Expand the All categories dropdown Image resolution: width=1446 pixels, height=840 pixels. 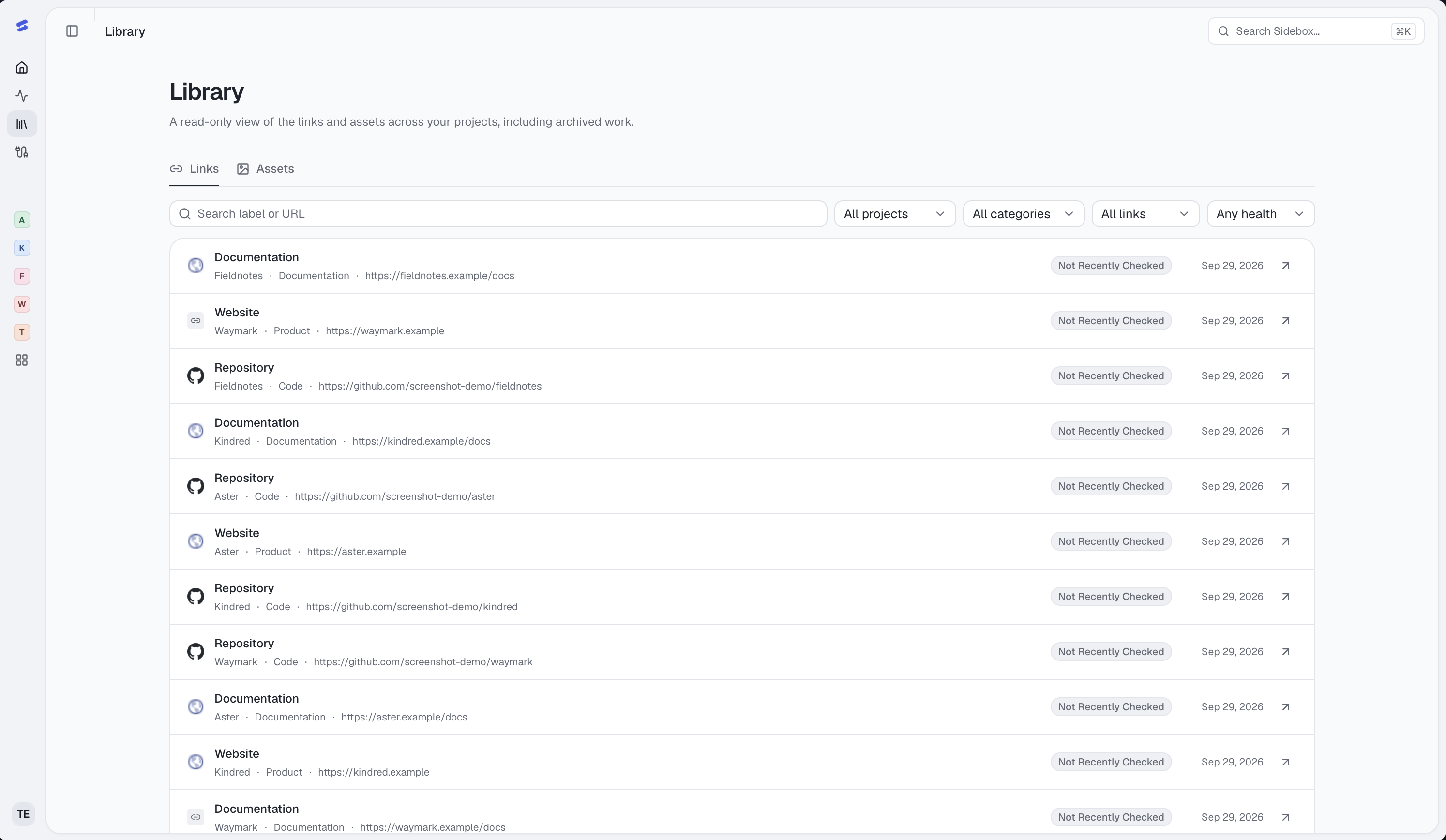[1024, 214]
